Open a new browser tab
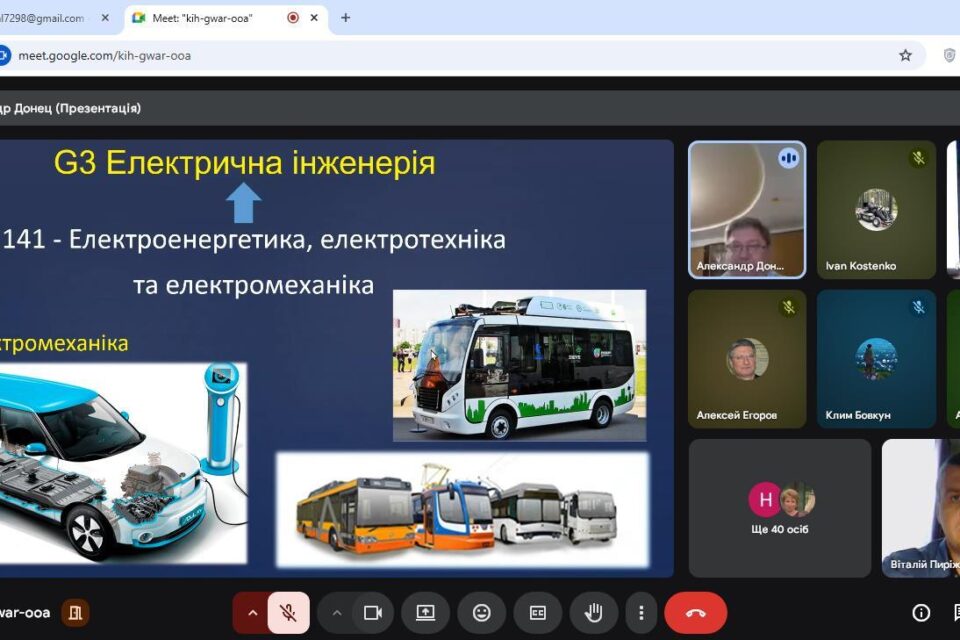Screen dimensions: 960x640 click(345, 18)
